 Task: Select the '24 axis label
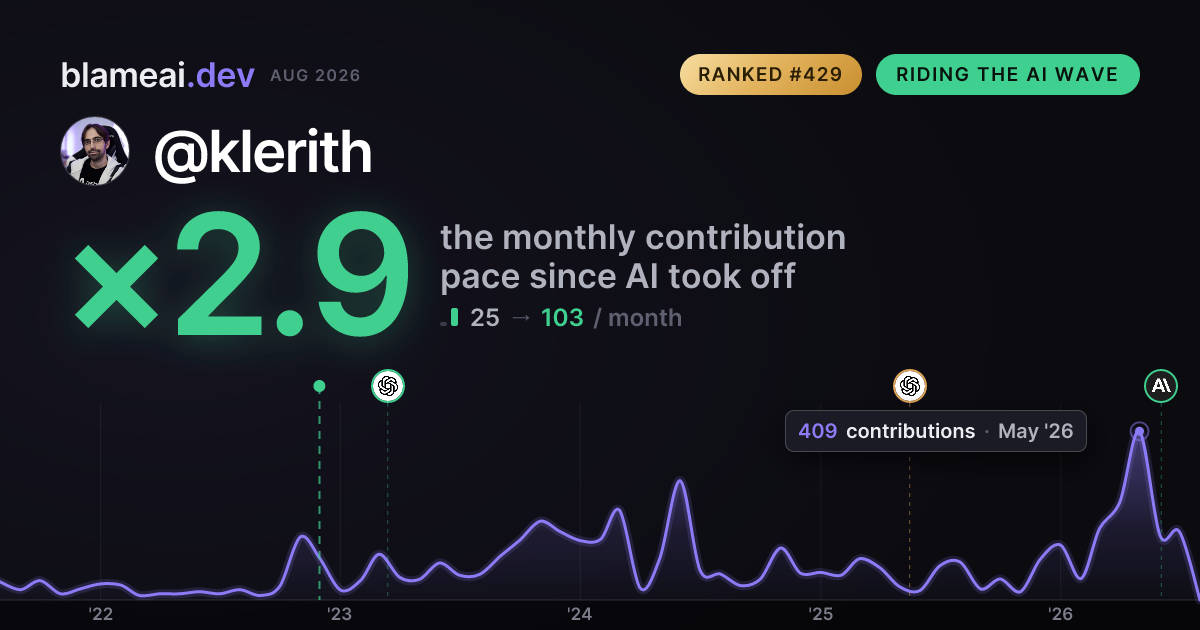pyautogui.click(x=580, y=614)
